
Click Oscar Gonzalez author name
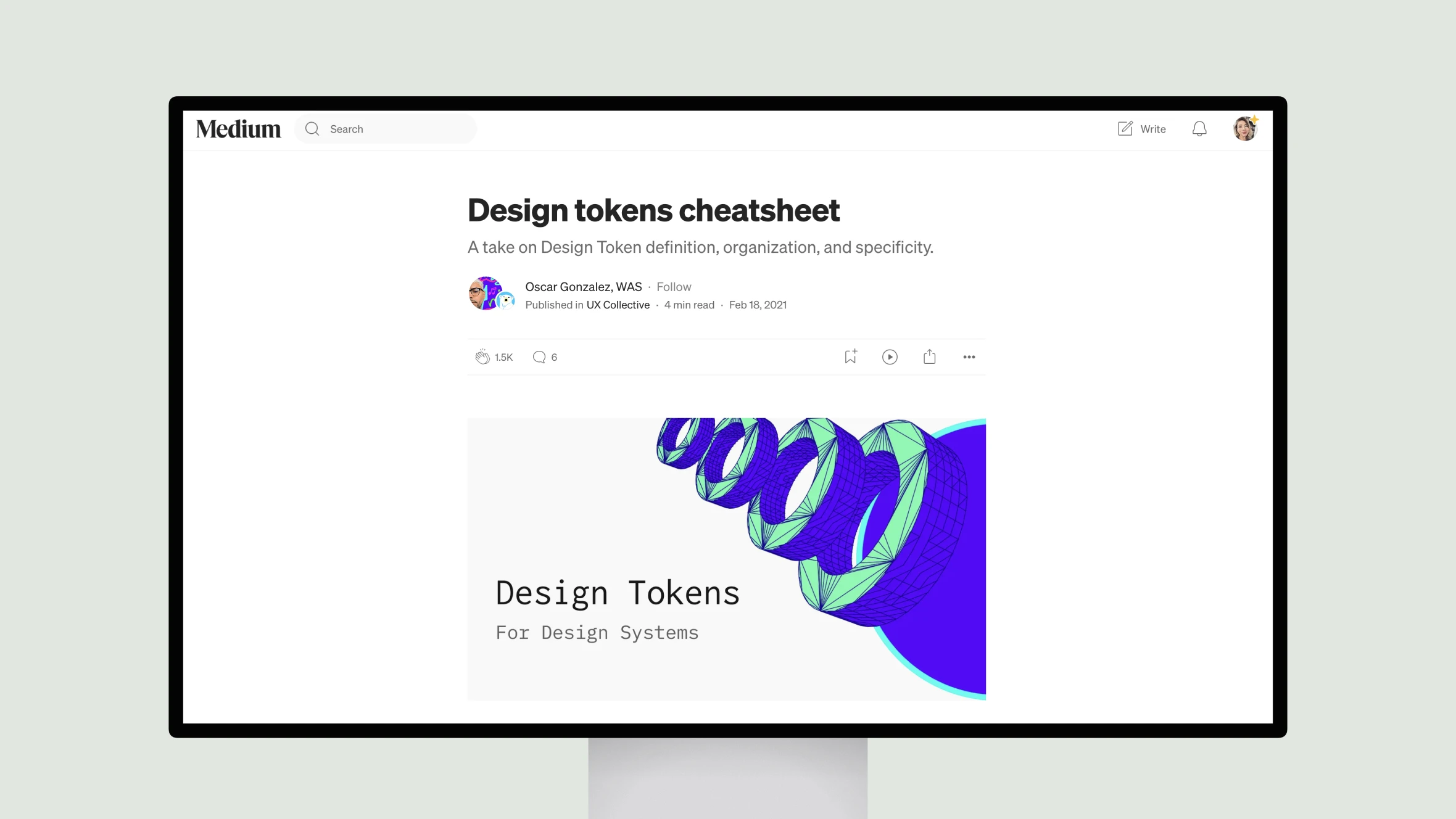tap(584, 287)
